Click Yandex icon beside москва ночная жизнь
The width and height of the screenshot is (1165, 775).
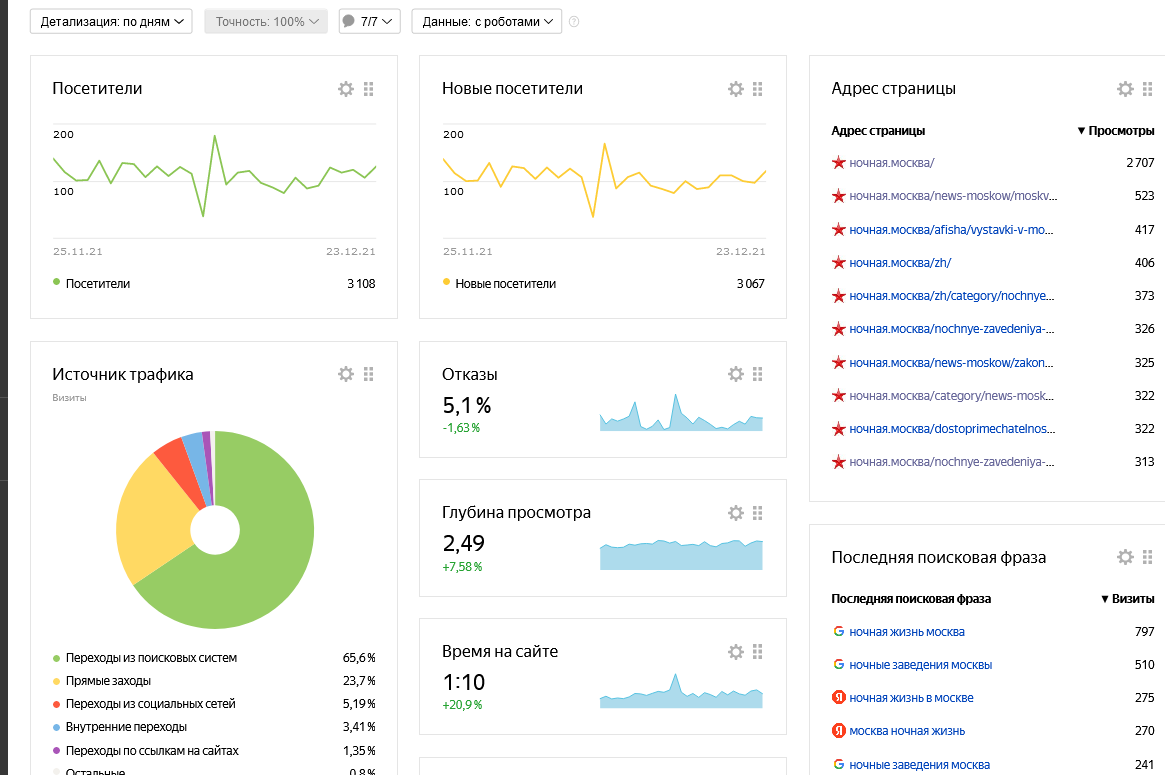(839, 730)
